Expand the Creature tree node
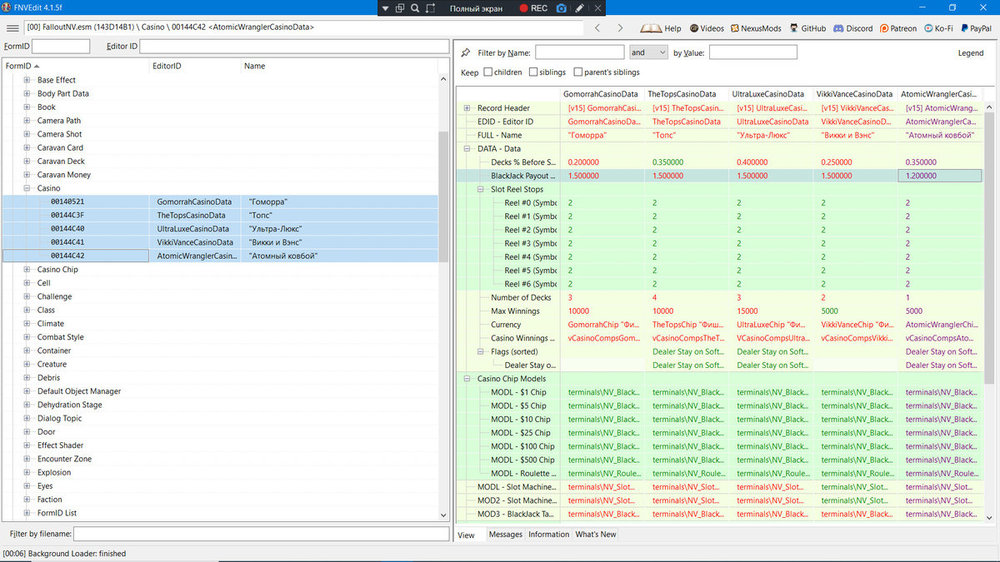Viewport: 1000px width, 562px height. coord(27,364)
